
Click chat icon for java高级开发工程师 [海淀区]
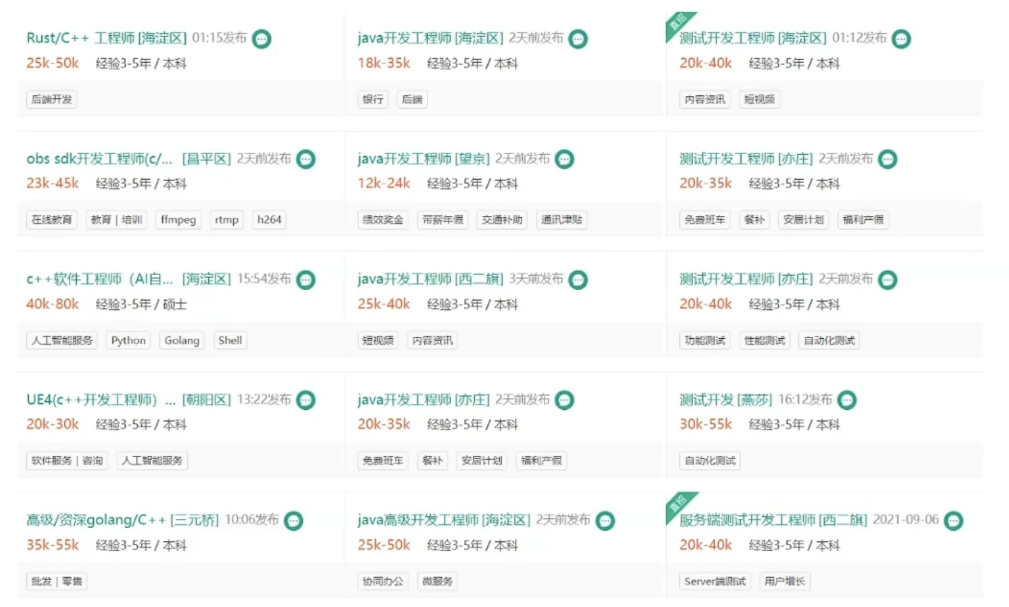(x=605, y=520)
